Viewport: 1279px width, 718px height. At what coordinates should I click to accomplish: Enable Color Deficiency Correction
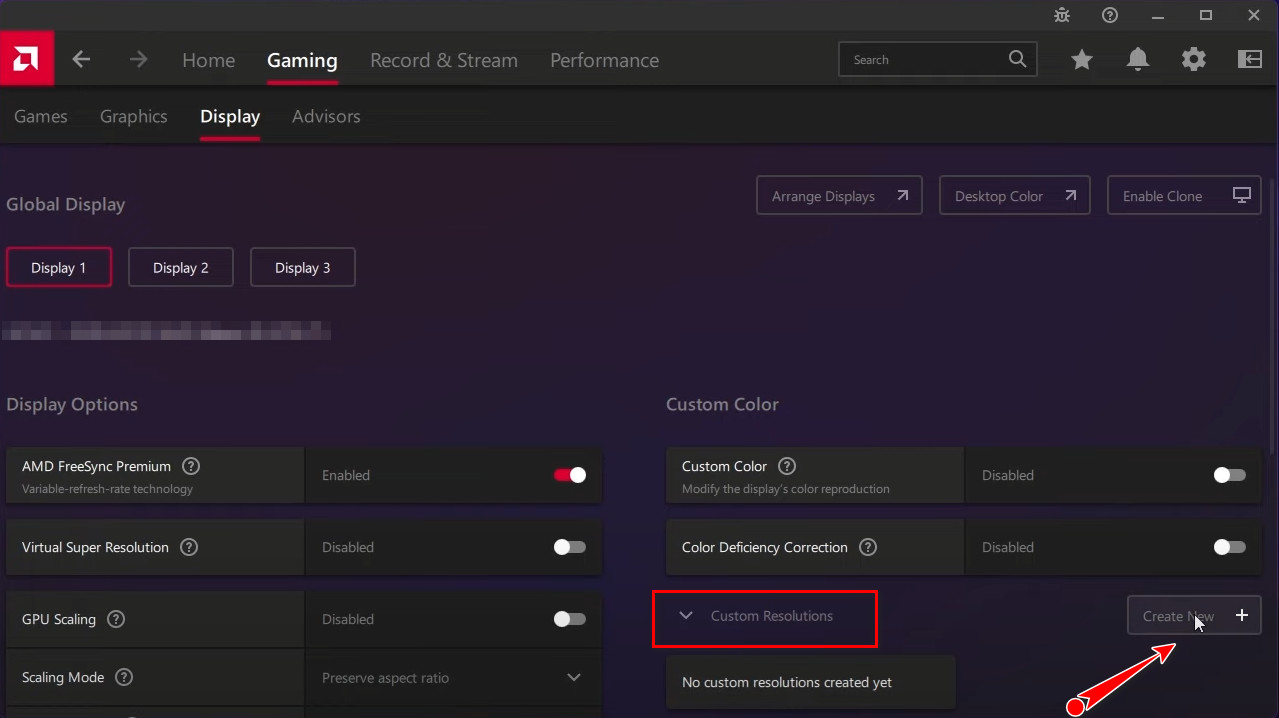click(1229, 547)
